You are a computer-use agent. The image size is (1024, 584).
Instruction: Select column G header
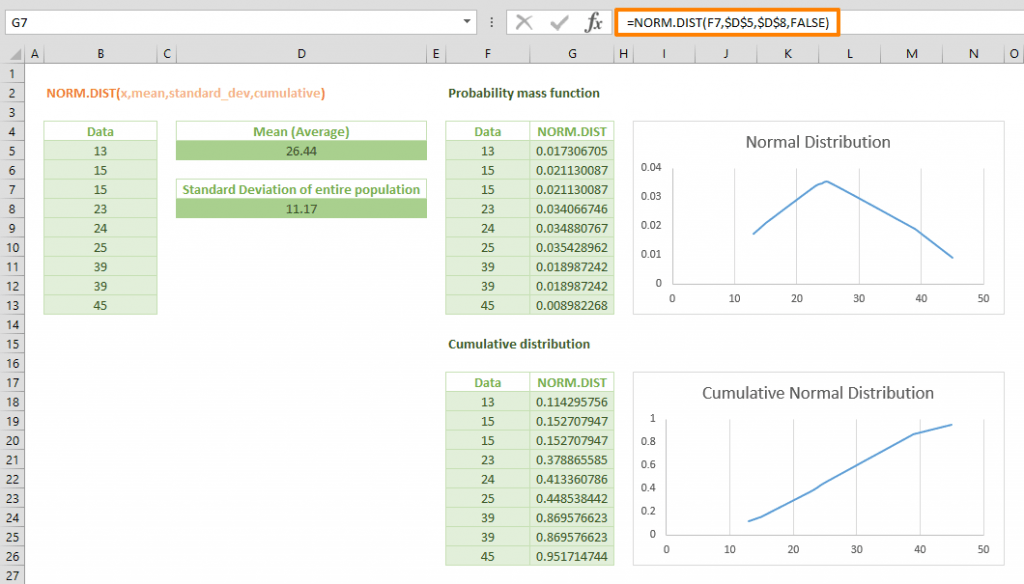click(572, 54)
